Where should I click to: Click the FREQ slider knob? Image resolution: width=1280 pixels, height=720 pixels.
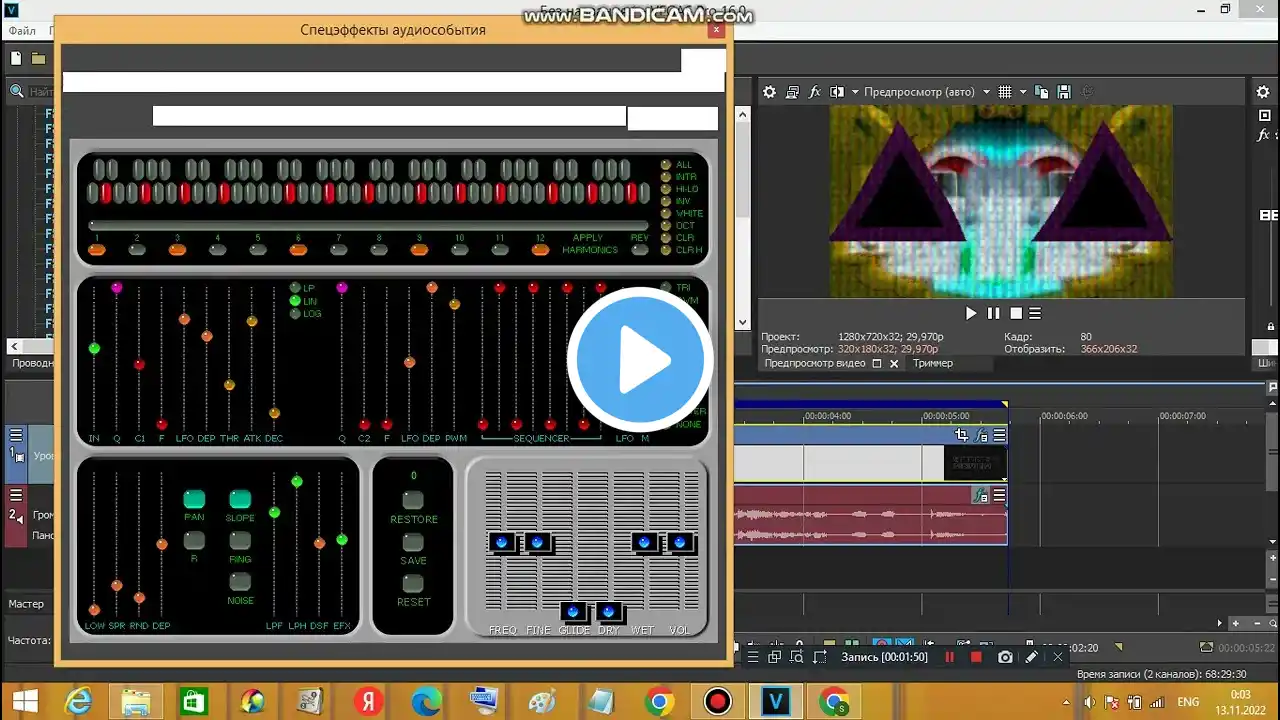click(x=502, y=543)
